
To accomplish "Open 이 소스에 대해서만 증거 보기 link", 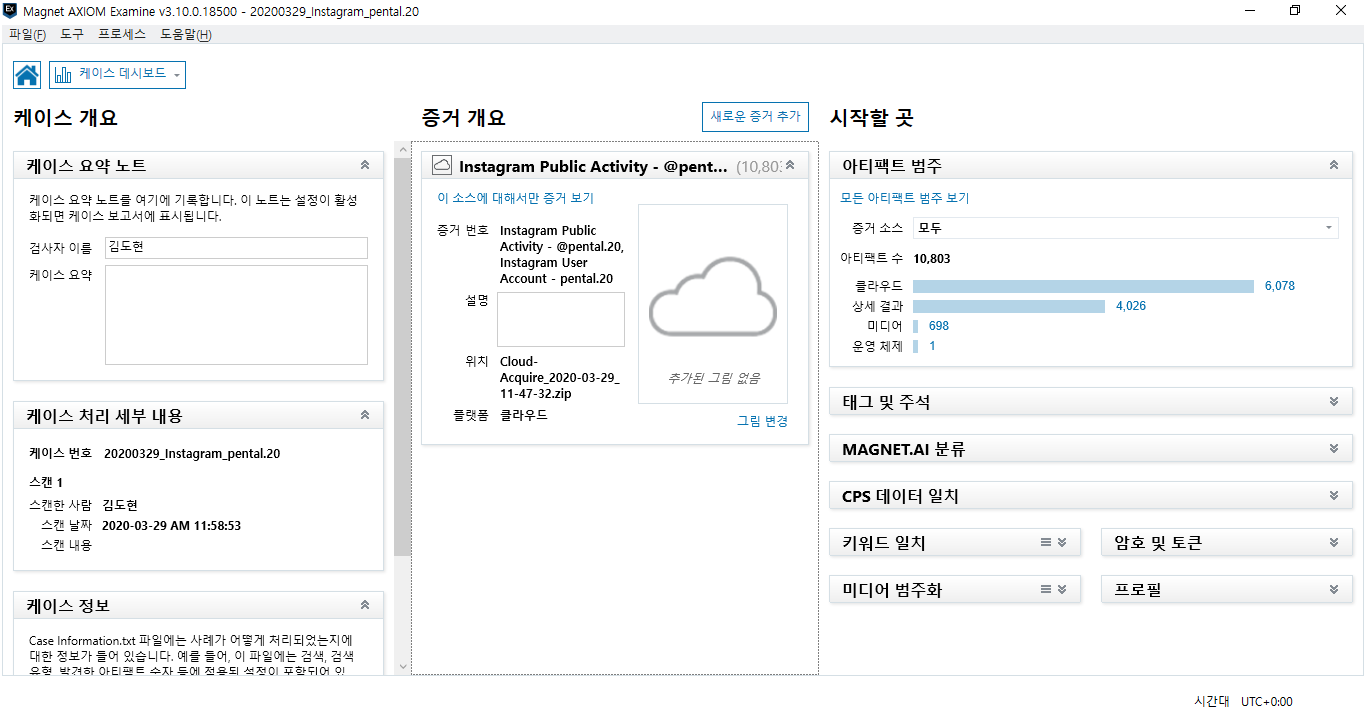I will [x=516, y=198].
